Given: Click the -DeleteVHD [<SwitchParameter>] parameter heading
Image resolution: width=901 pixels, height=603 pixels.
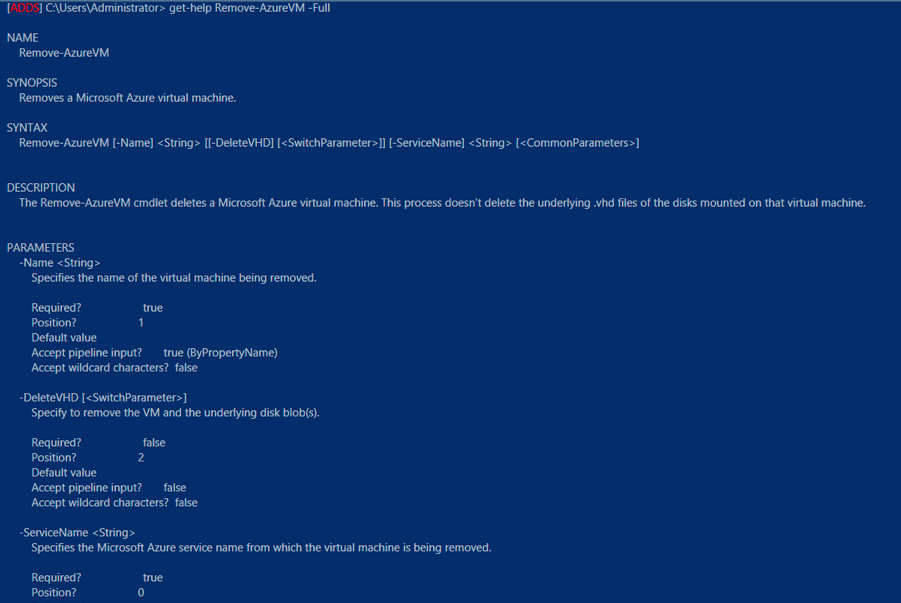Looking at the screenshot, I should 103,398.
